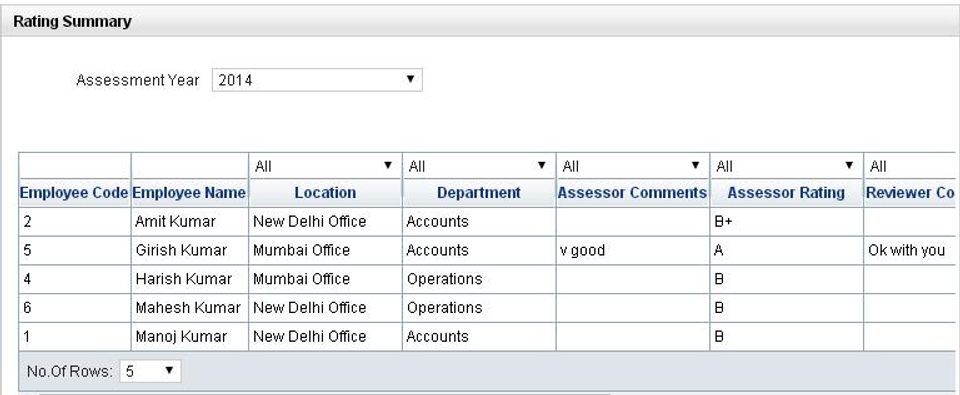The image size is (960, 395).
Task: Click the Assessor Comments column header
Action: [x=632, y=193]
